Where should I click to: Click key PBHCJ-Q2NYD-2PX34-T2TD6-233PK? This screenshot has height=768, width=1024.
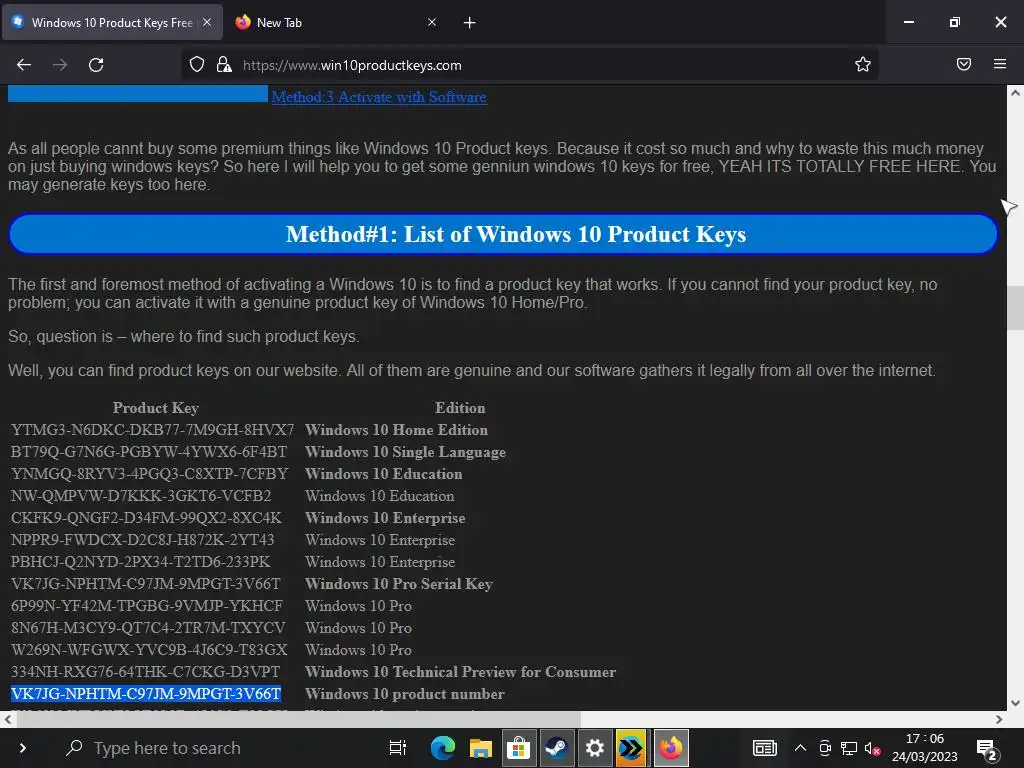[140, 562]
